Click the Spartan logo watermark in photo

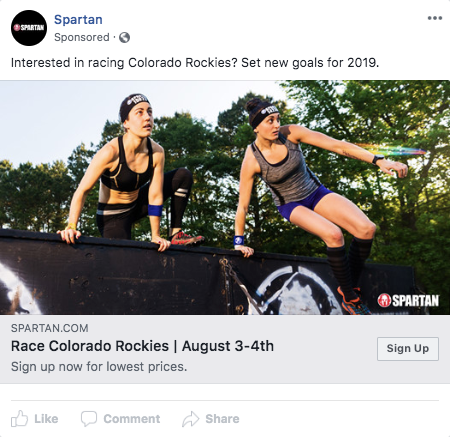tap(408, 300)
